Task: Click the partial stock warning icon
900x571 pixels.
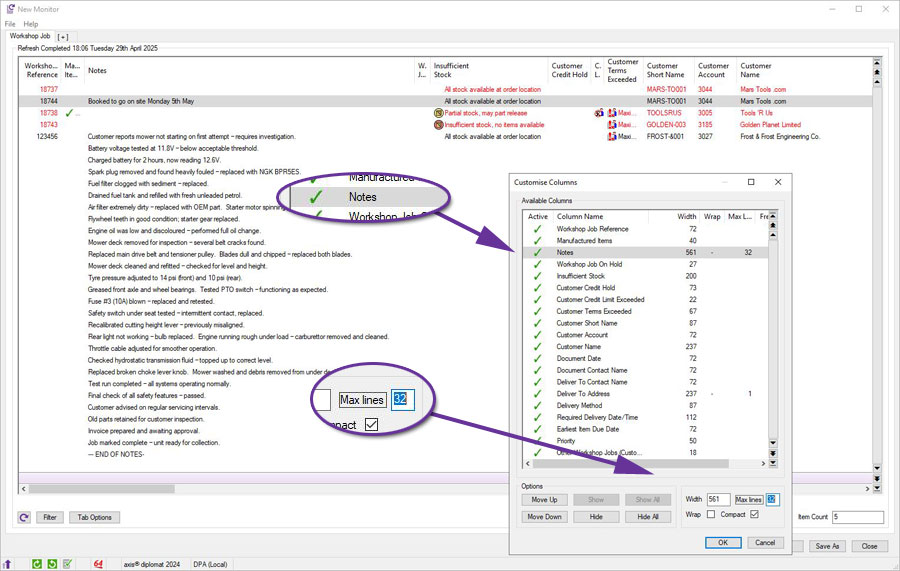Action: 438,113
